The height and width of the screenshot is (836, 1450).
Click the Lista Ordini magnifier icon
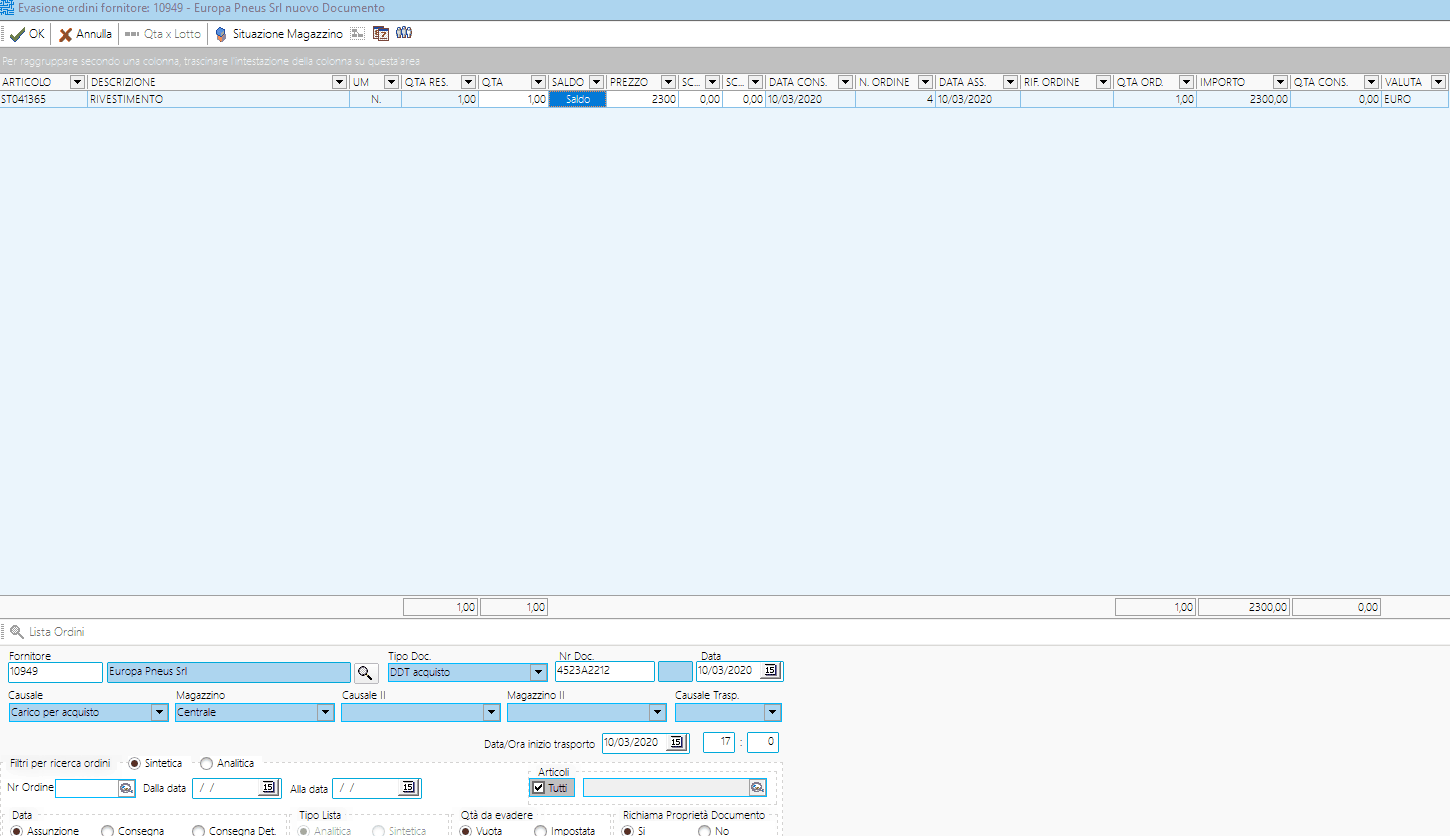coord(17,632)
